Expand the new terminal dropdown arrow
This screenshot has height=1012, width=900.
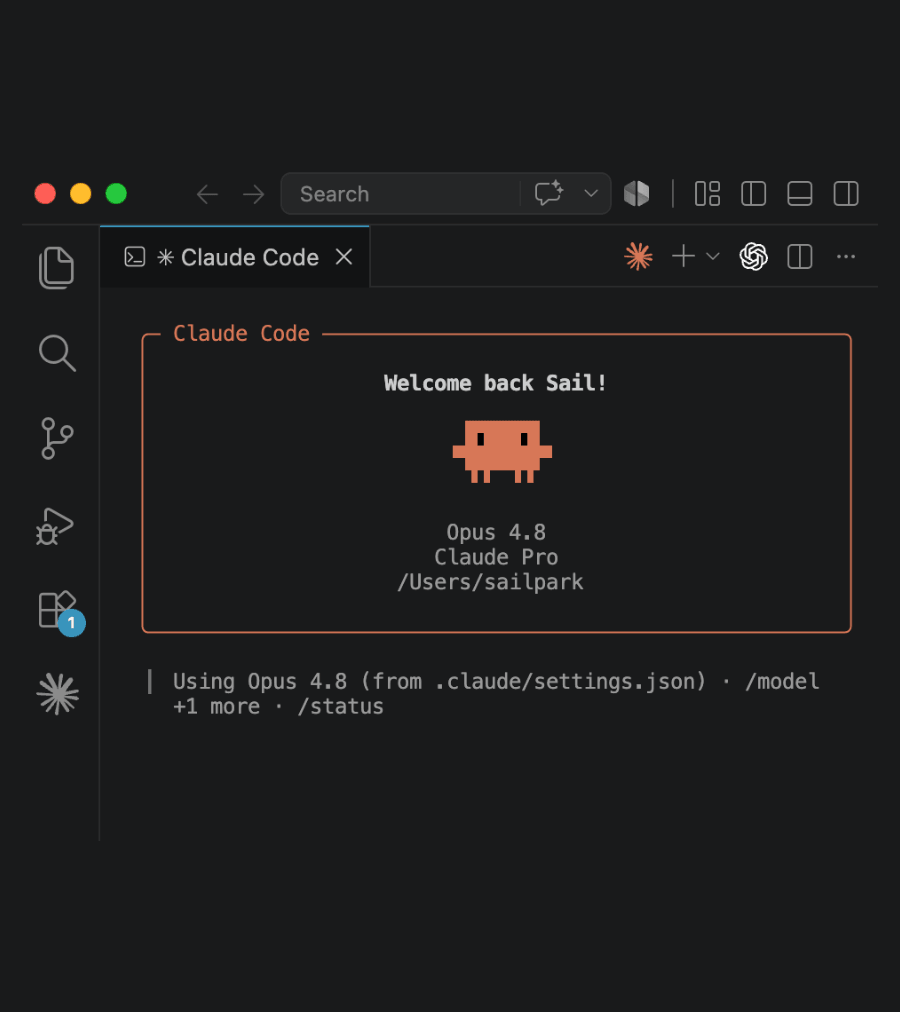pyautogui.click(x=713, y=257)
